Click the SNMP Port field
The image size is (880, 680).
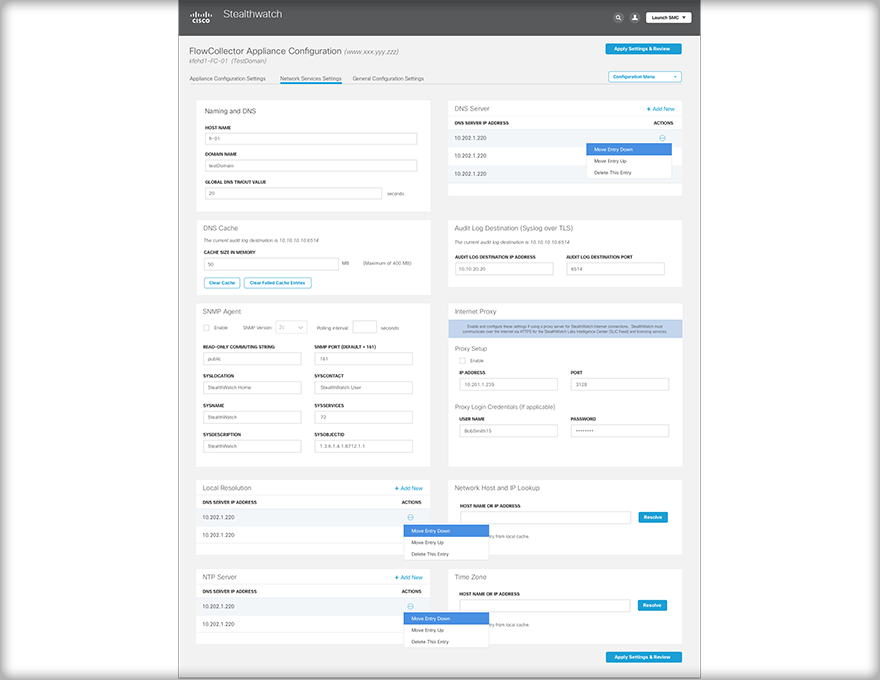(364, 359)
